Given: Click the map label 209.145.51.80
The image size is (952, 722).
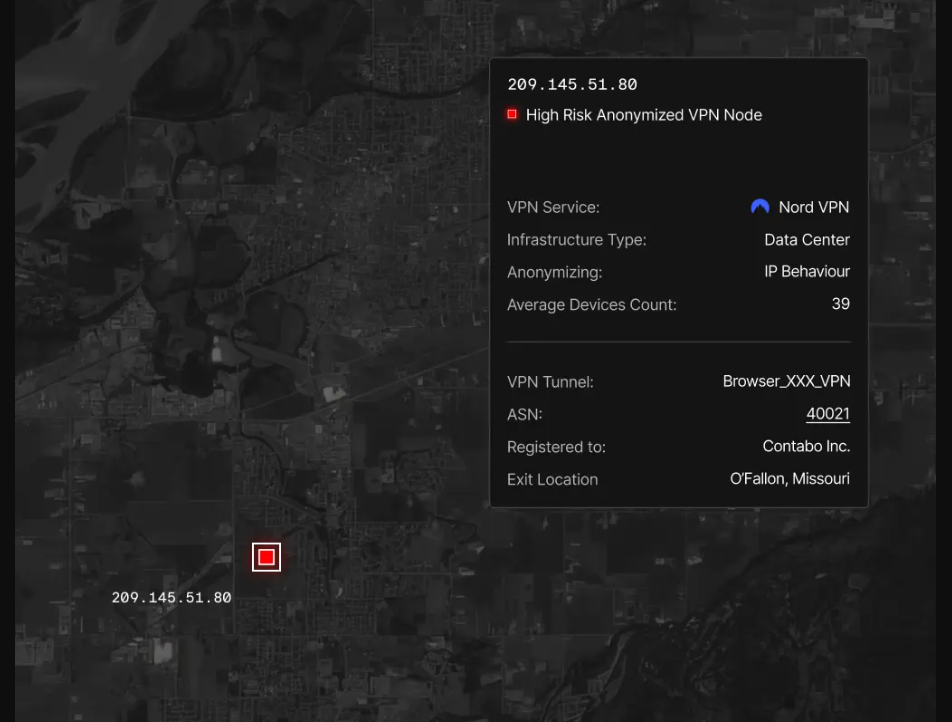Looking at the screenshot, I should (x=171, y=598).
